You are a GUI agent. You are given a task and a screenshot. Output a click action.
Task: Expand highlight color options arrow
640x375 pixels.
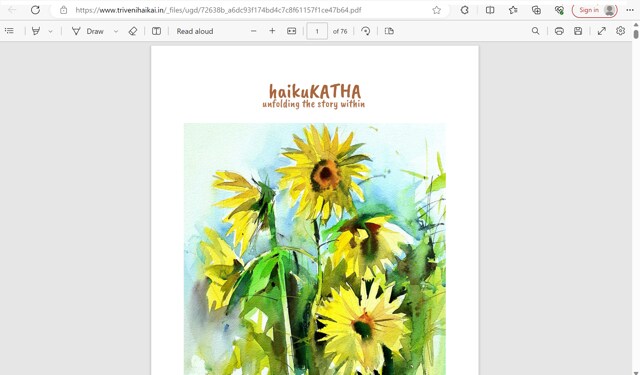point(51,31)
